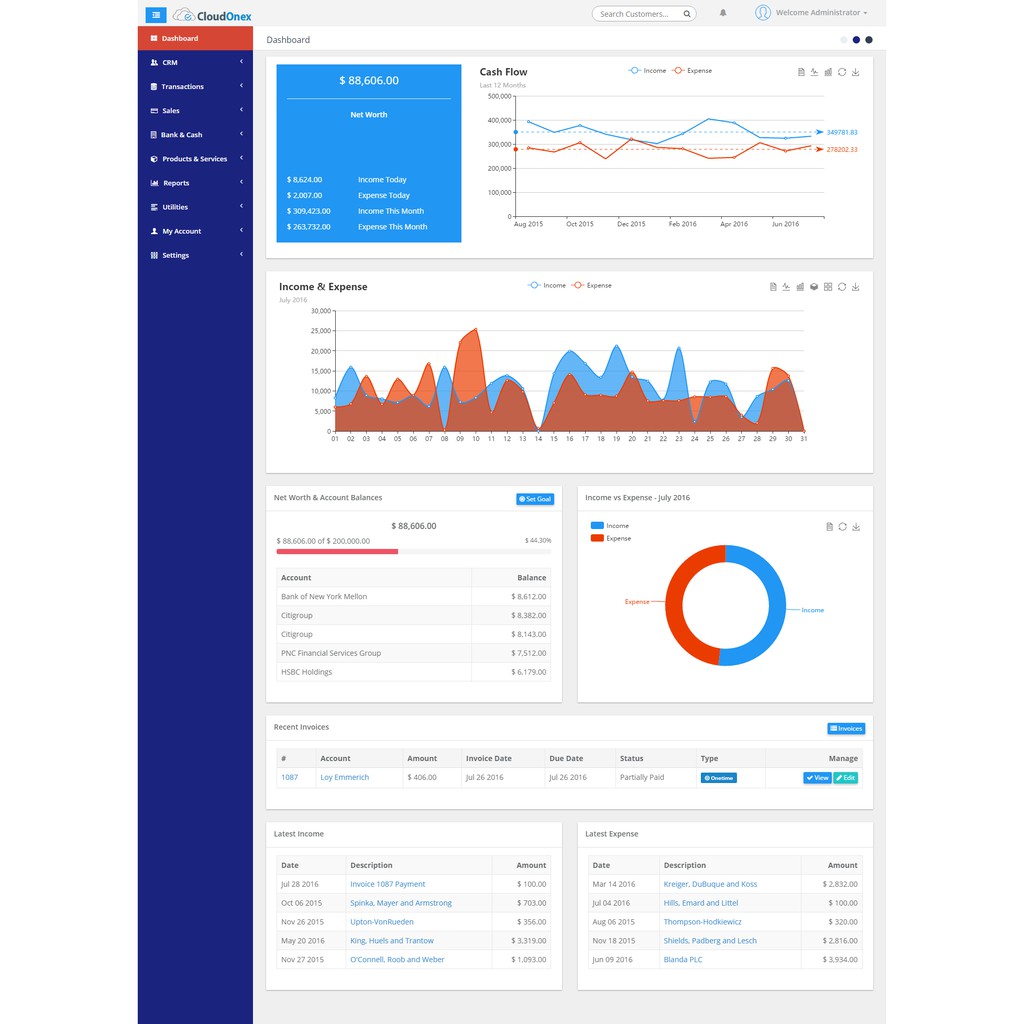
Task: Open notifications via the bell icon
Action: coord(723,12)
